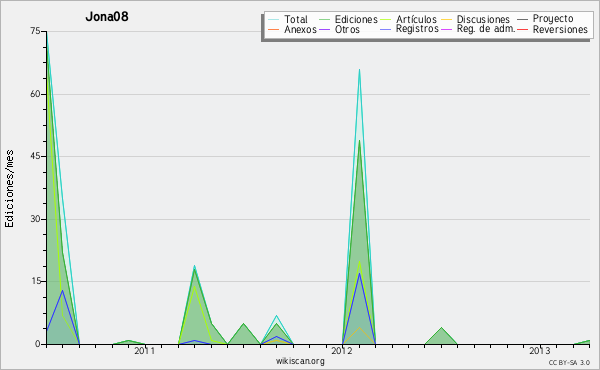Click the 0 y-axis label
This screenshot has height=370, width=600.
point(38,344)
